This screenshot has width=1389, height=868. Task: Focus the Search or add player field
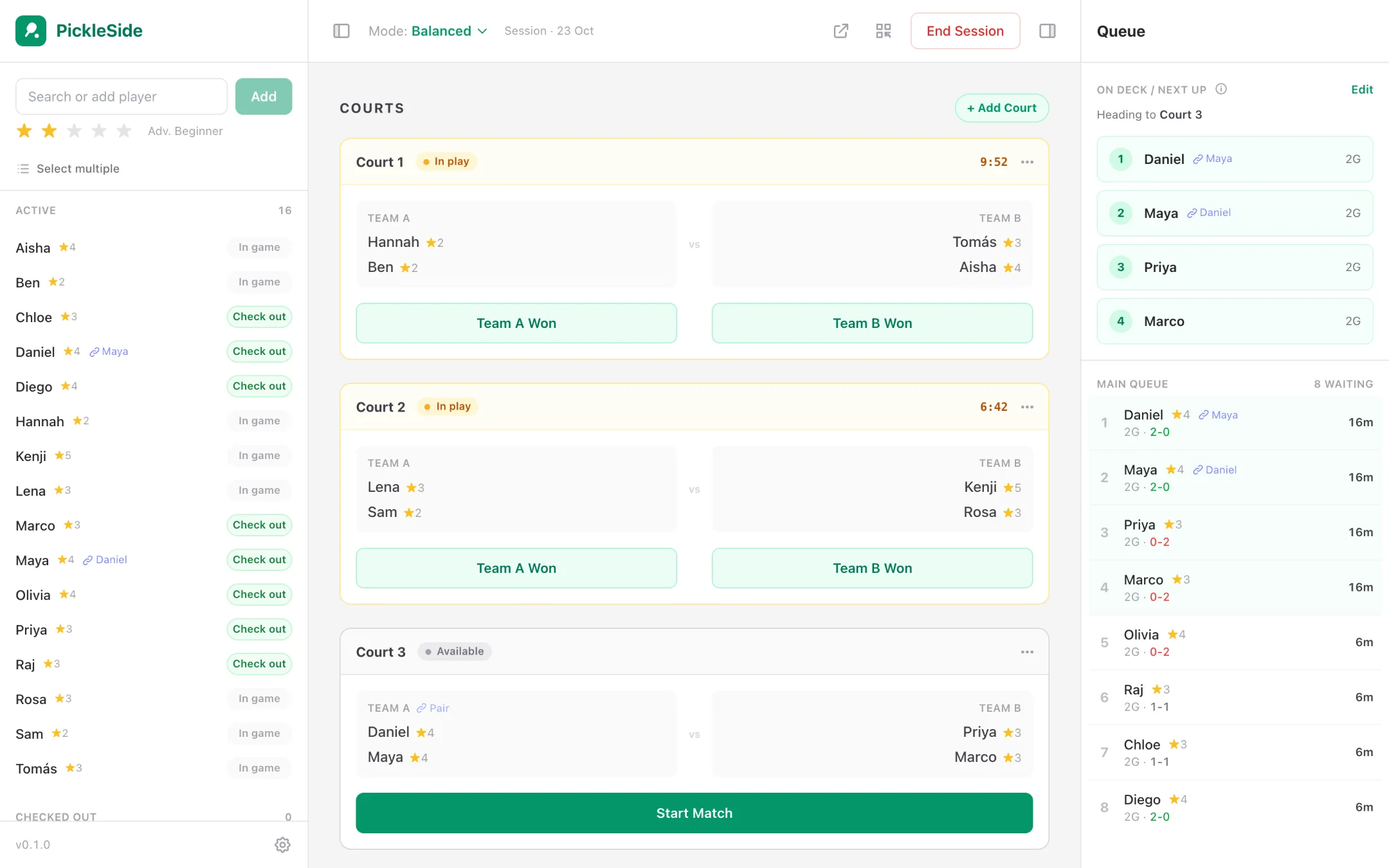point(122,96)
